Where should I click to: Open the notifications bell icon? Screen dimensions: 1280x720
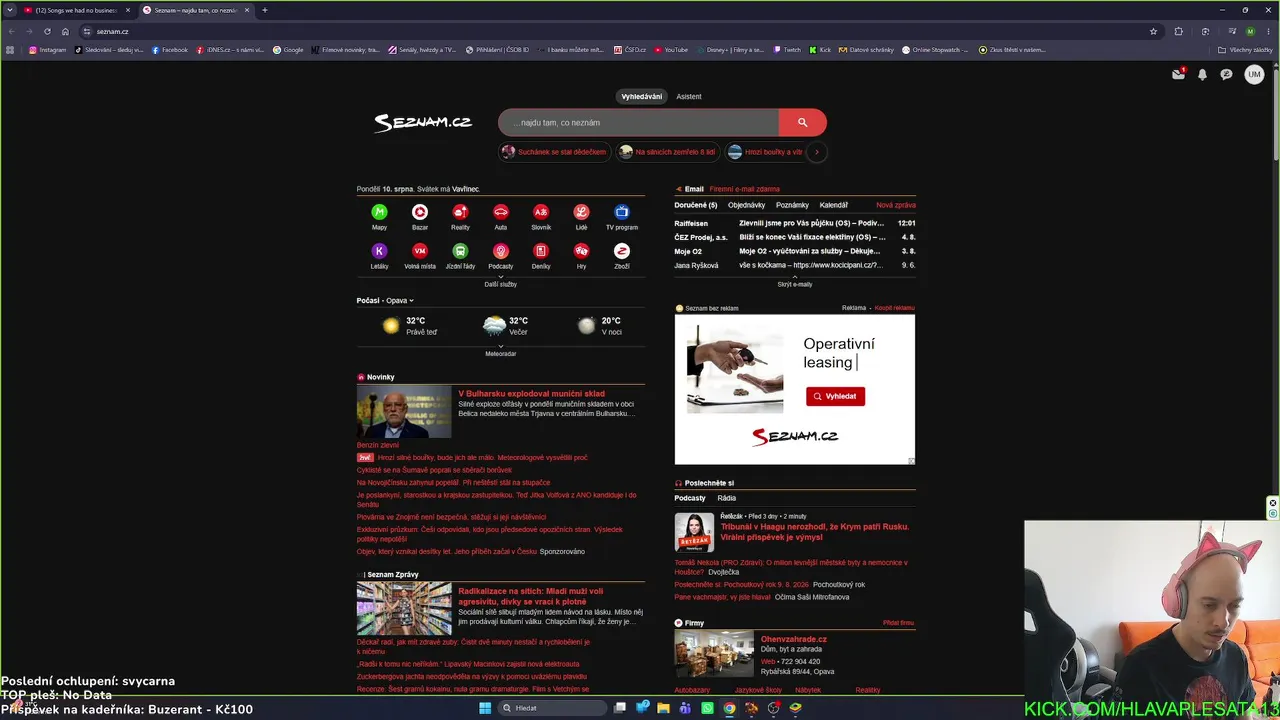pos(1202,74)
